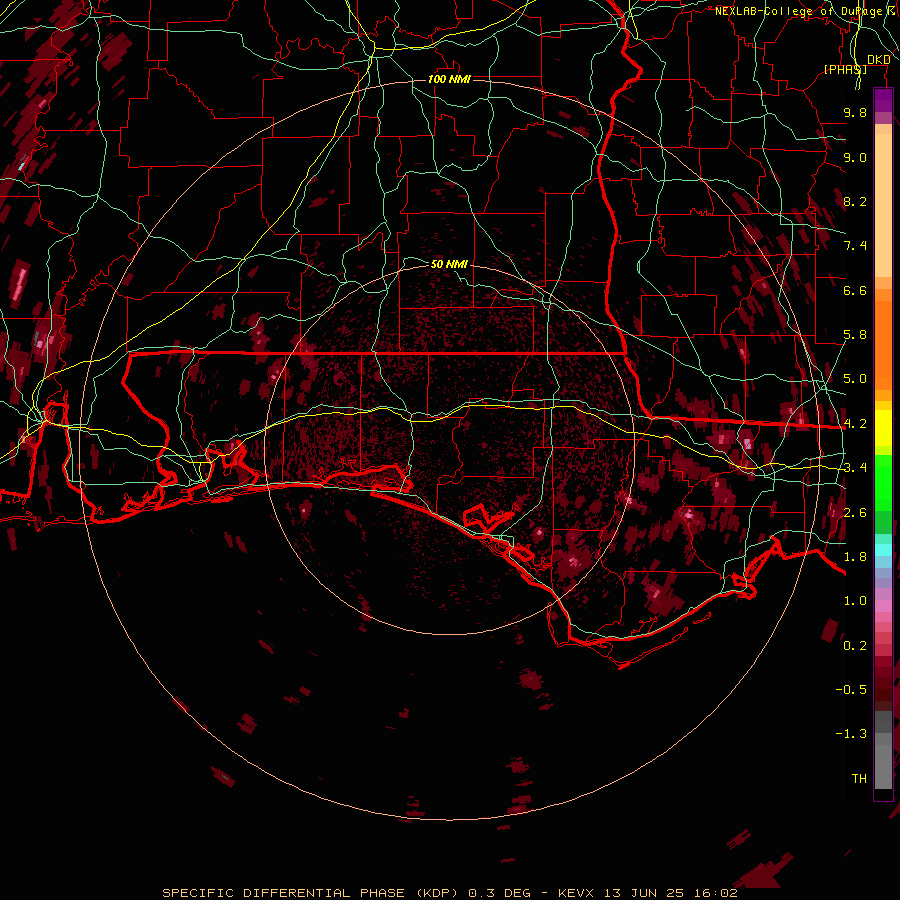
Task: Click the peach color band near 8.2
Action: tap(883, 205)
